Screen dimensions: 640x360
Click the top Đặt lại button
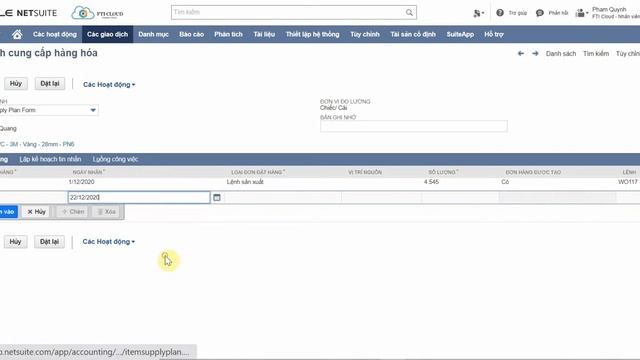[x=50, y=84]
